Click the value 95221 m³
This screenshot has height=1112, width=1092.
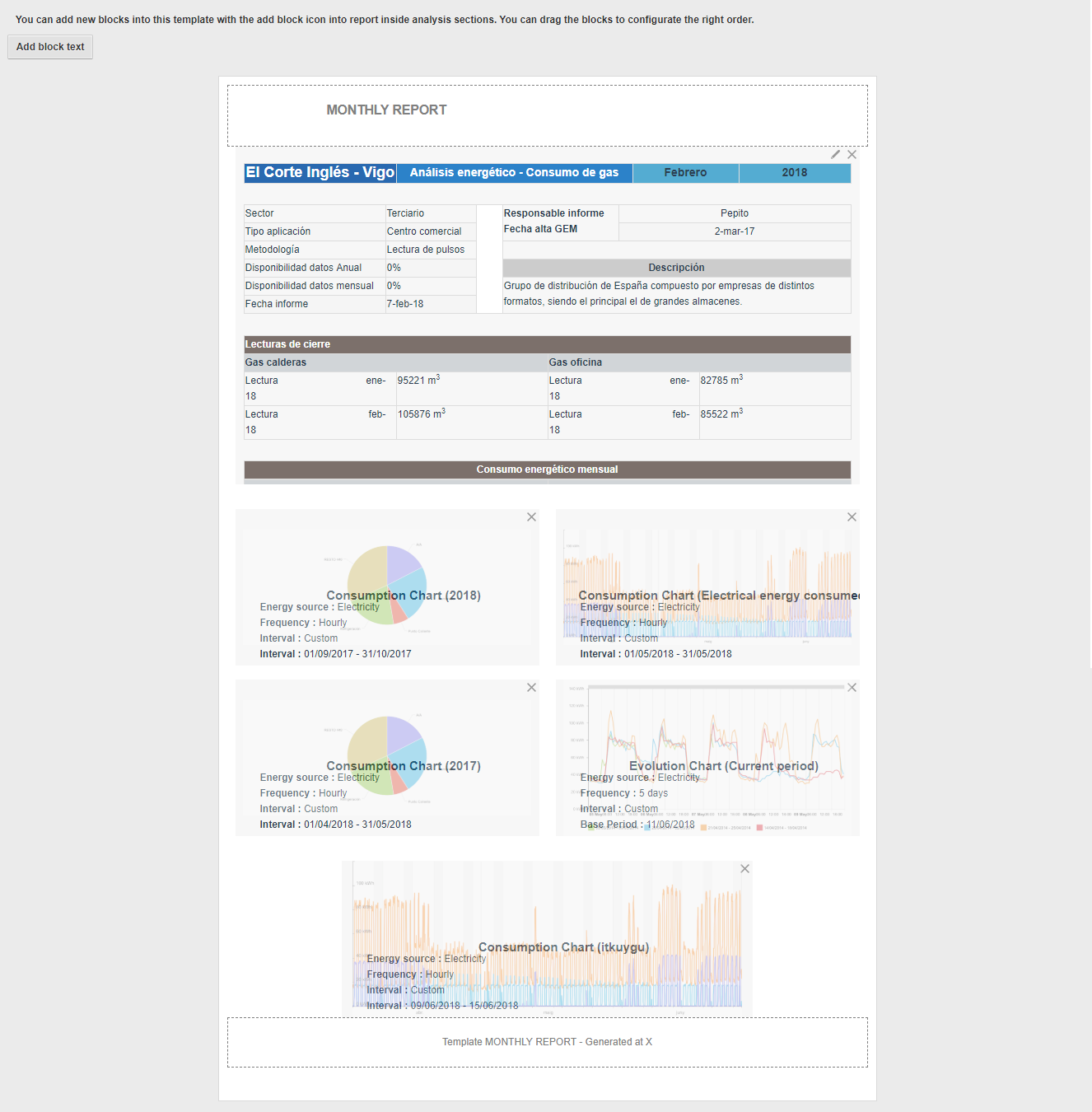click(x=418, y=381)
